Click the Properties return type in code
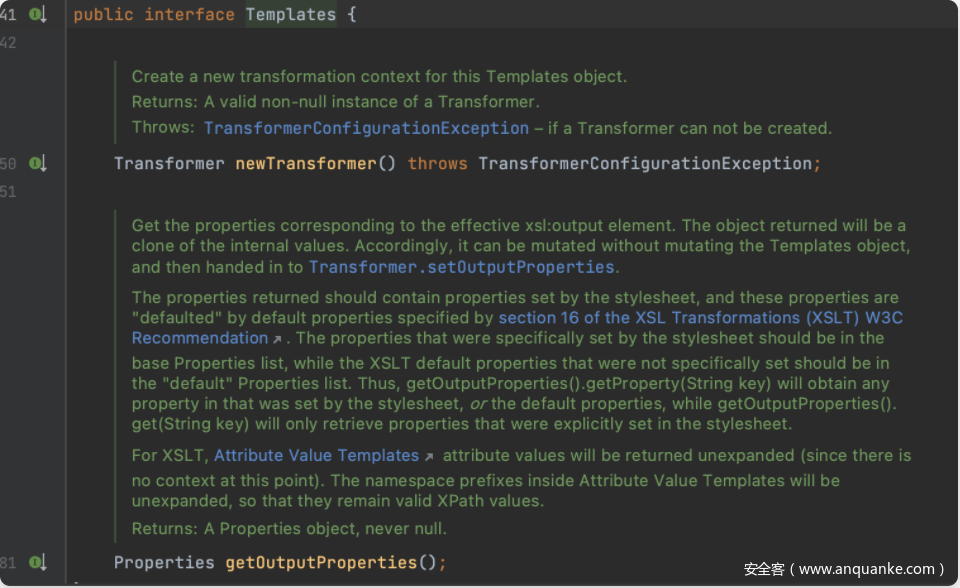 pyautogui.click(x=164, y=563)
